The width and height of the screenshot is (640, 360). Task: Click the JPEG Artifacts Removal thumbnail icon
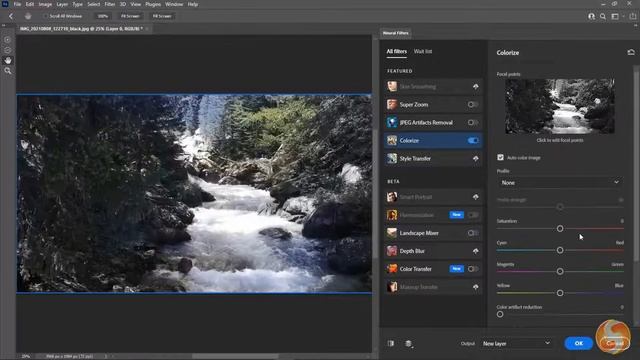point(392,122)
